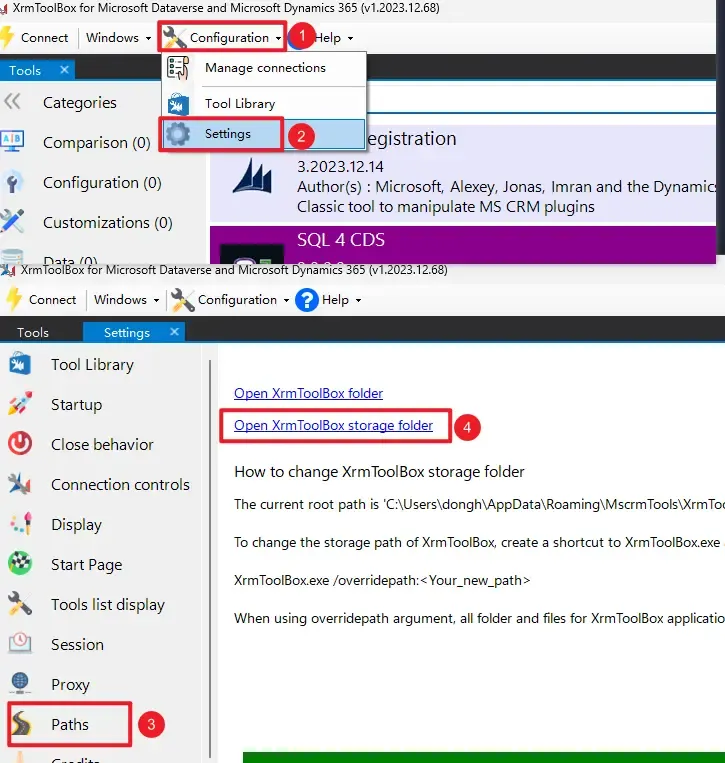Click the Session settings icon

coord(20,645)
